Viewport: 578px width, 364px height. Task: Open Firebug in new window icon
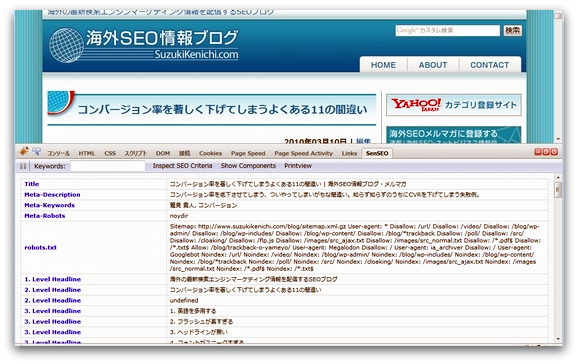(546, 152)
